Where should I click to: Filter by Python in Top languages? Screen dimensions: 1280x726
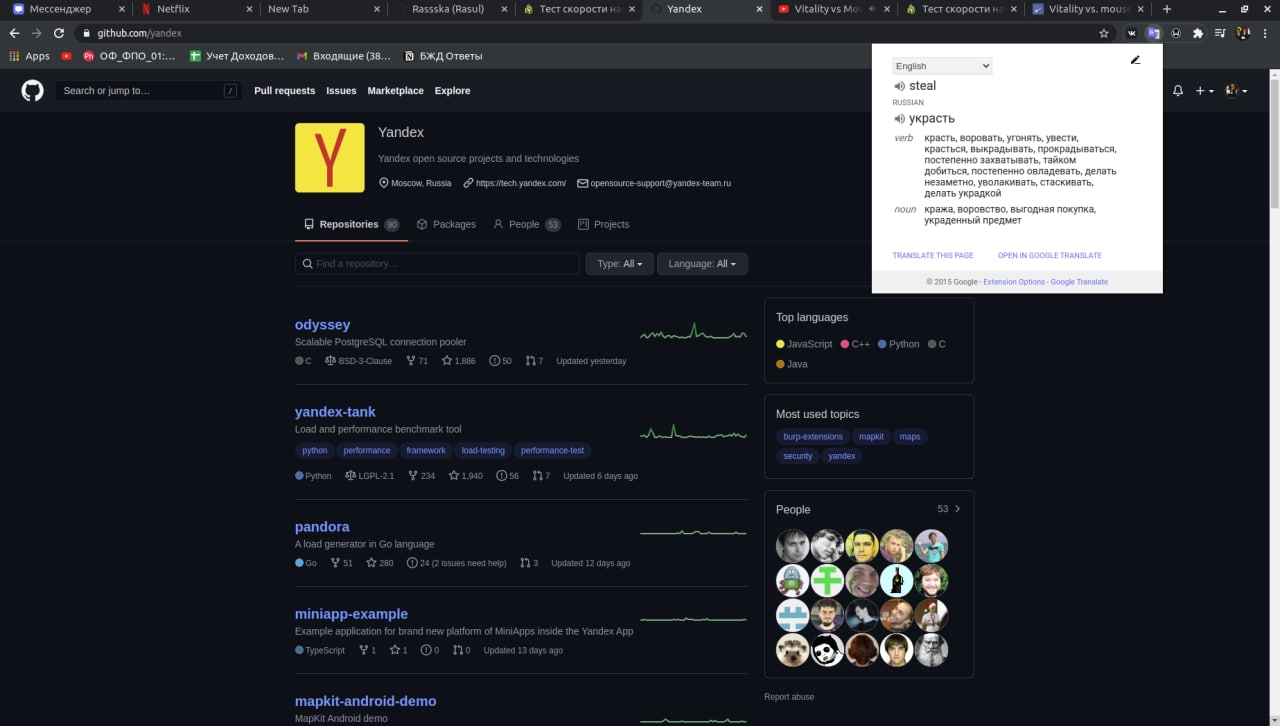tap(898, 344)
